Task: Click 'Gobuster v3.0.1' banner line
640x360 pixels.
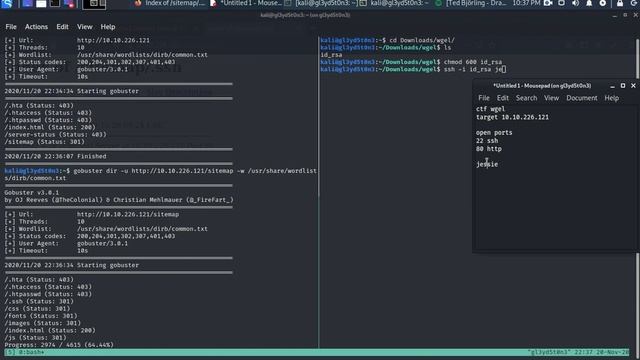Action: click(x=32, y=192)
